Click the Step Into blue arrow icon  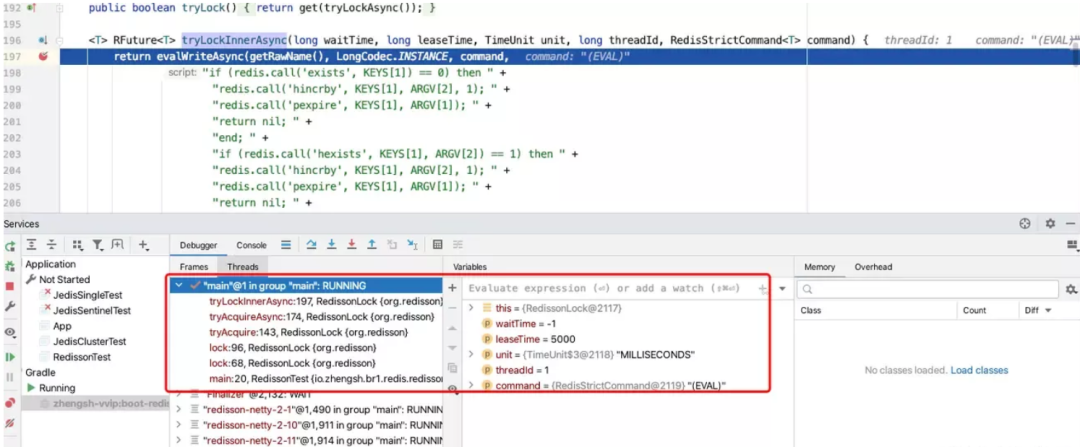tap(331, 245)
